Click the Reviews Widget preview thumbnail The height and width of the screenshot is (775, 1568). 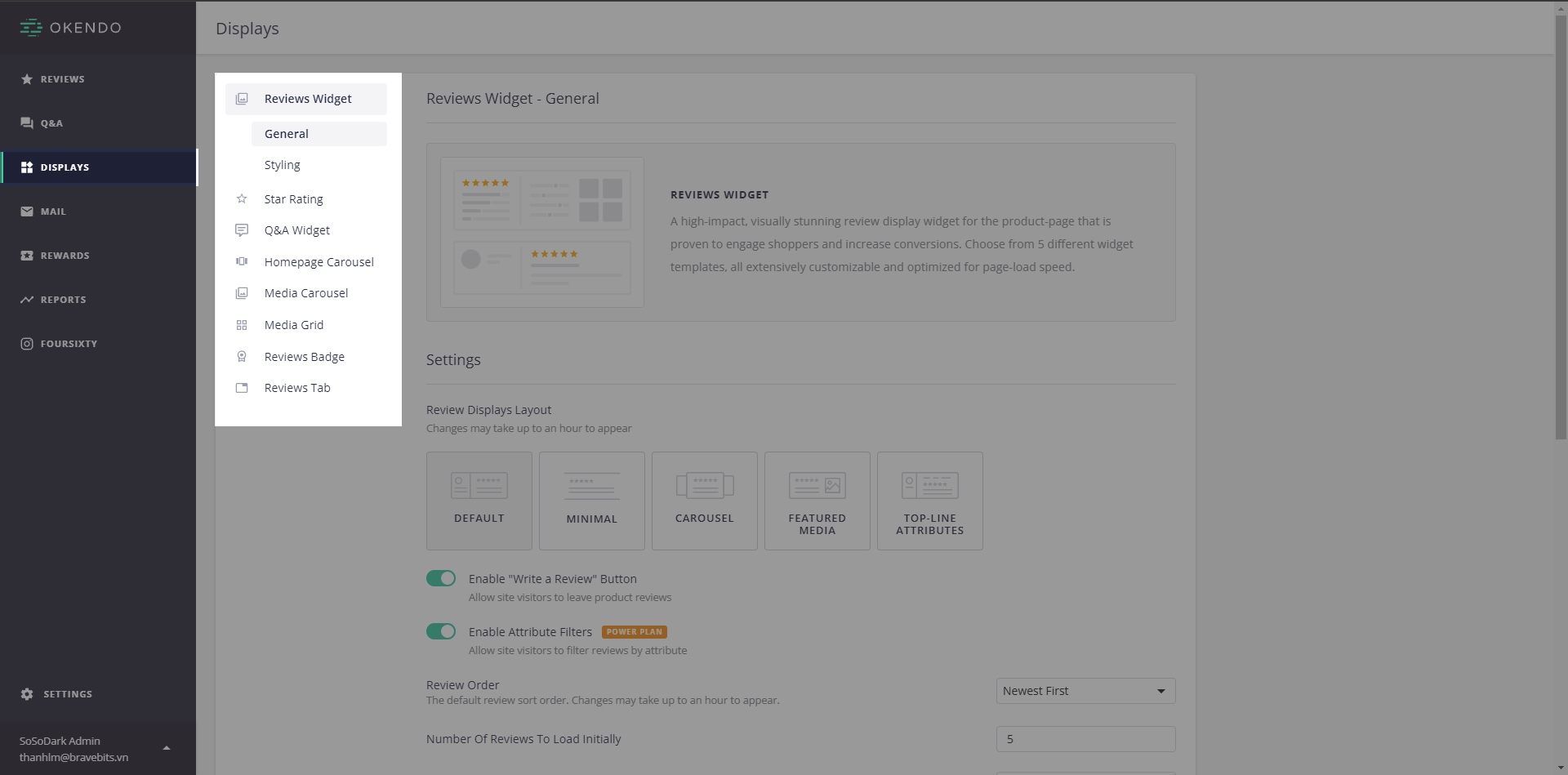click(542, 232)
